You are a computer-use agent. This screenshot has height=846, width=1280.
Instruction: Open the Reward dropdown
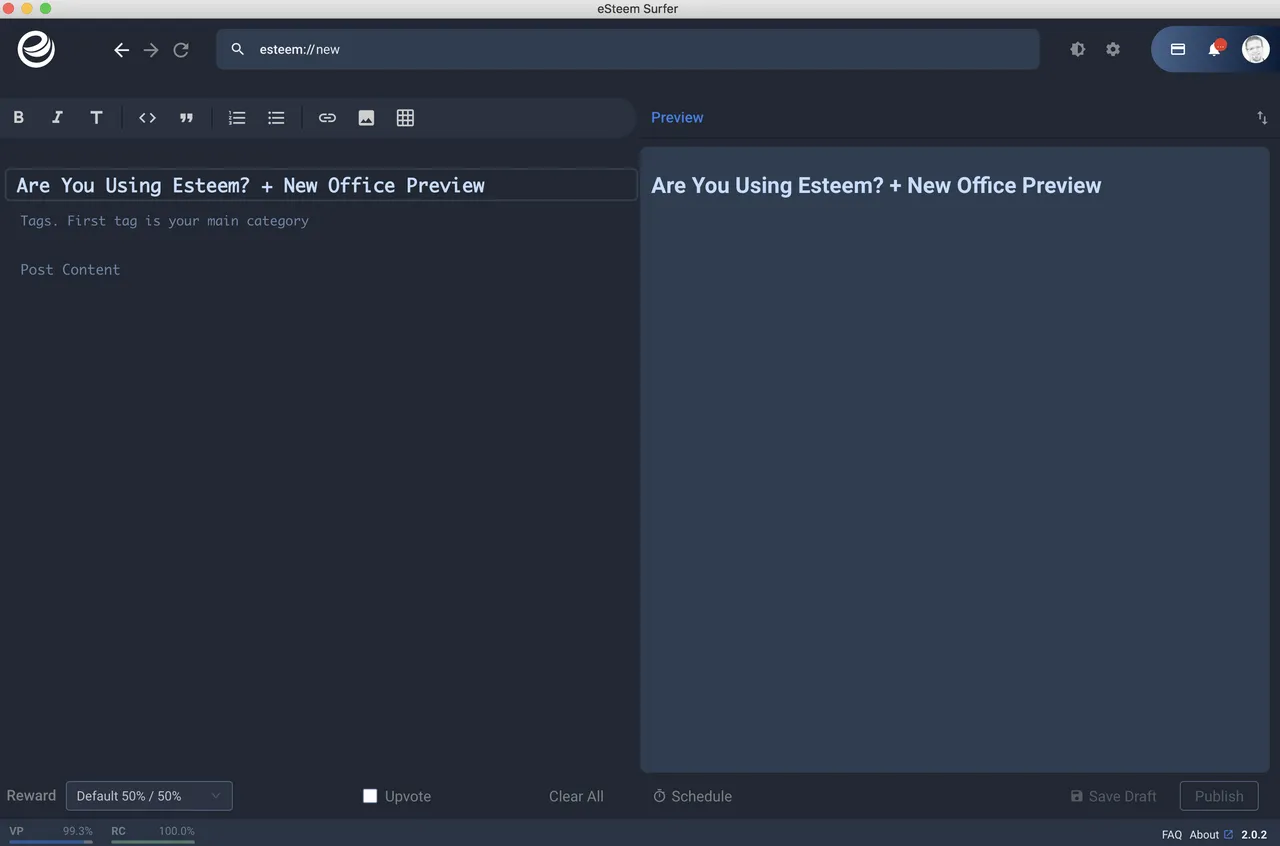click(149, 796)
